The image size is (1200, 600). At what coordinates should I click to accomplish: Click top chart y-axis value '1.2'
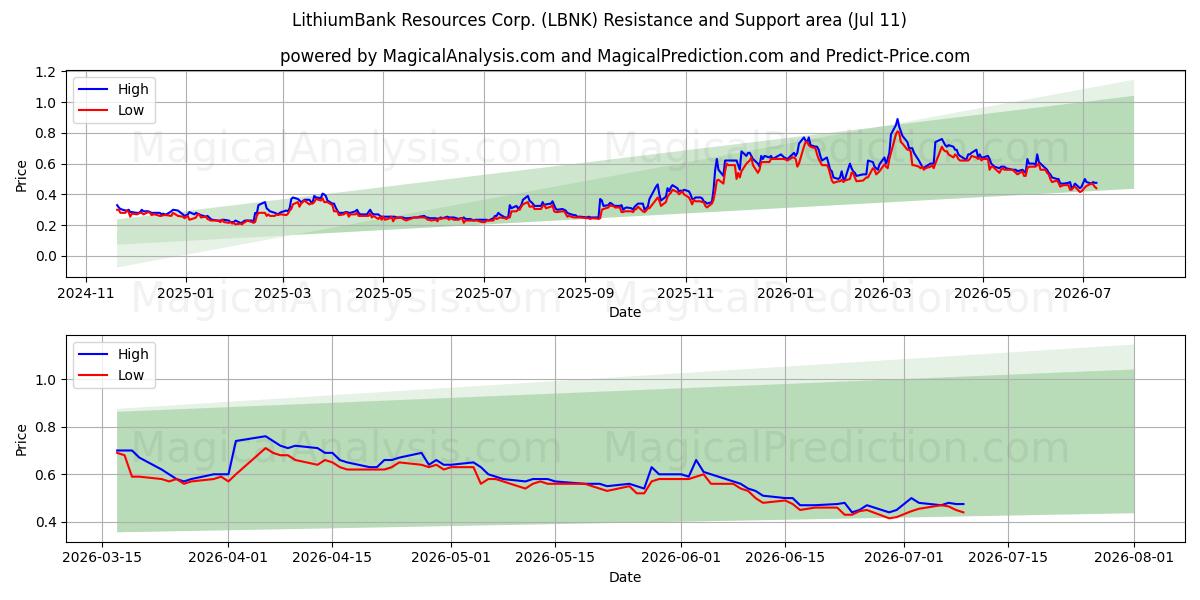pyautogui.click(x=47, y=72)
